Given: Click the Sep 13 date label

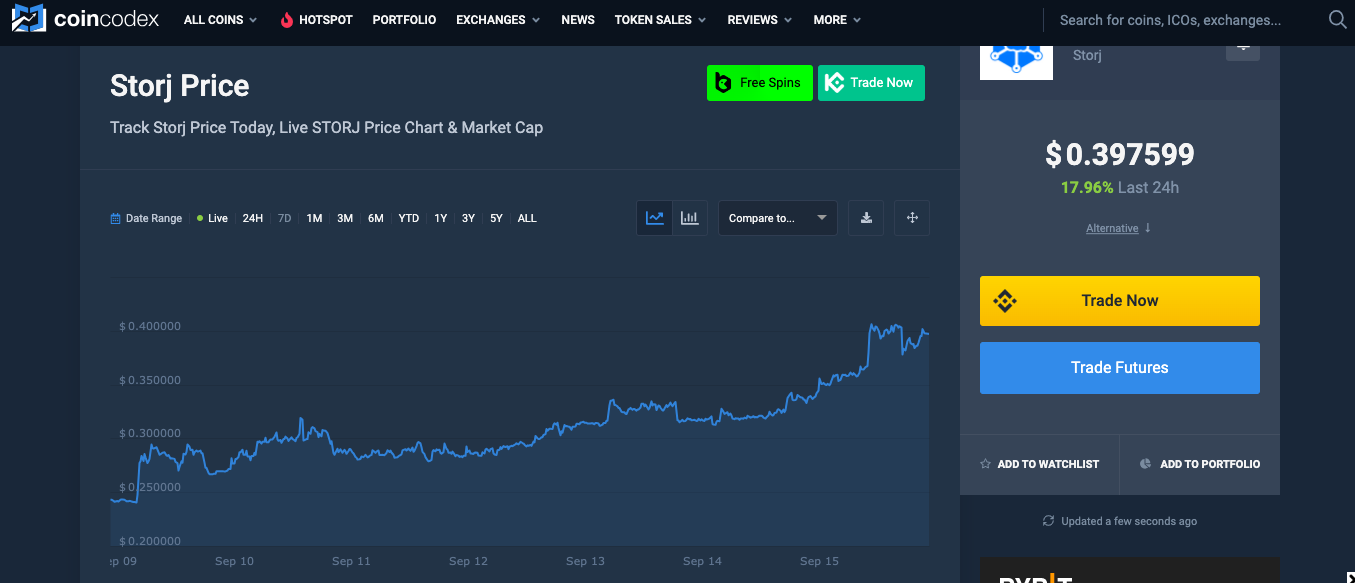Looking at the screenshot, I should pyautogui.click(x=585, y=561).
